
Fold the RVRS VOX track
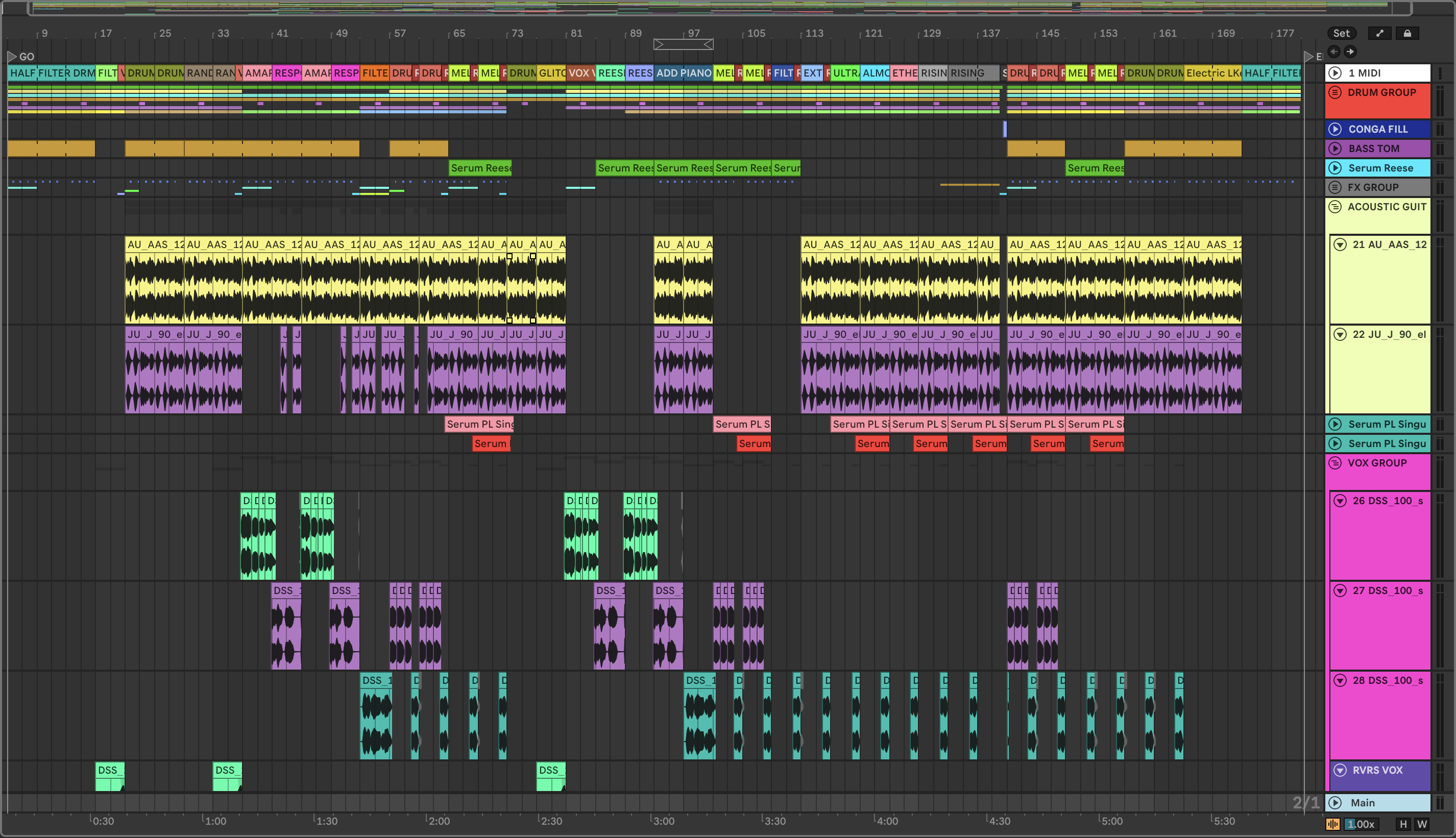pyautogui.click(x=1340, y=770)
